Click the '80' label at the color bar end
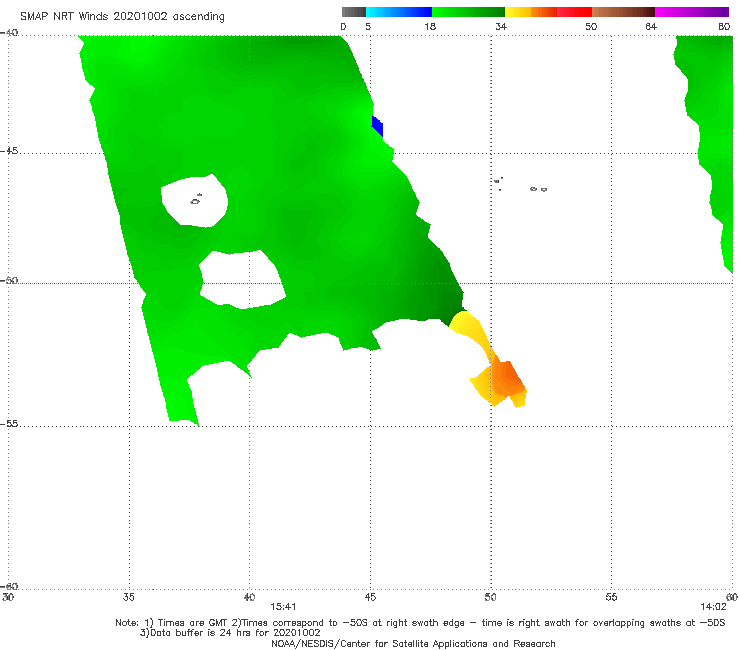 (x=724, y=26)
